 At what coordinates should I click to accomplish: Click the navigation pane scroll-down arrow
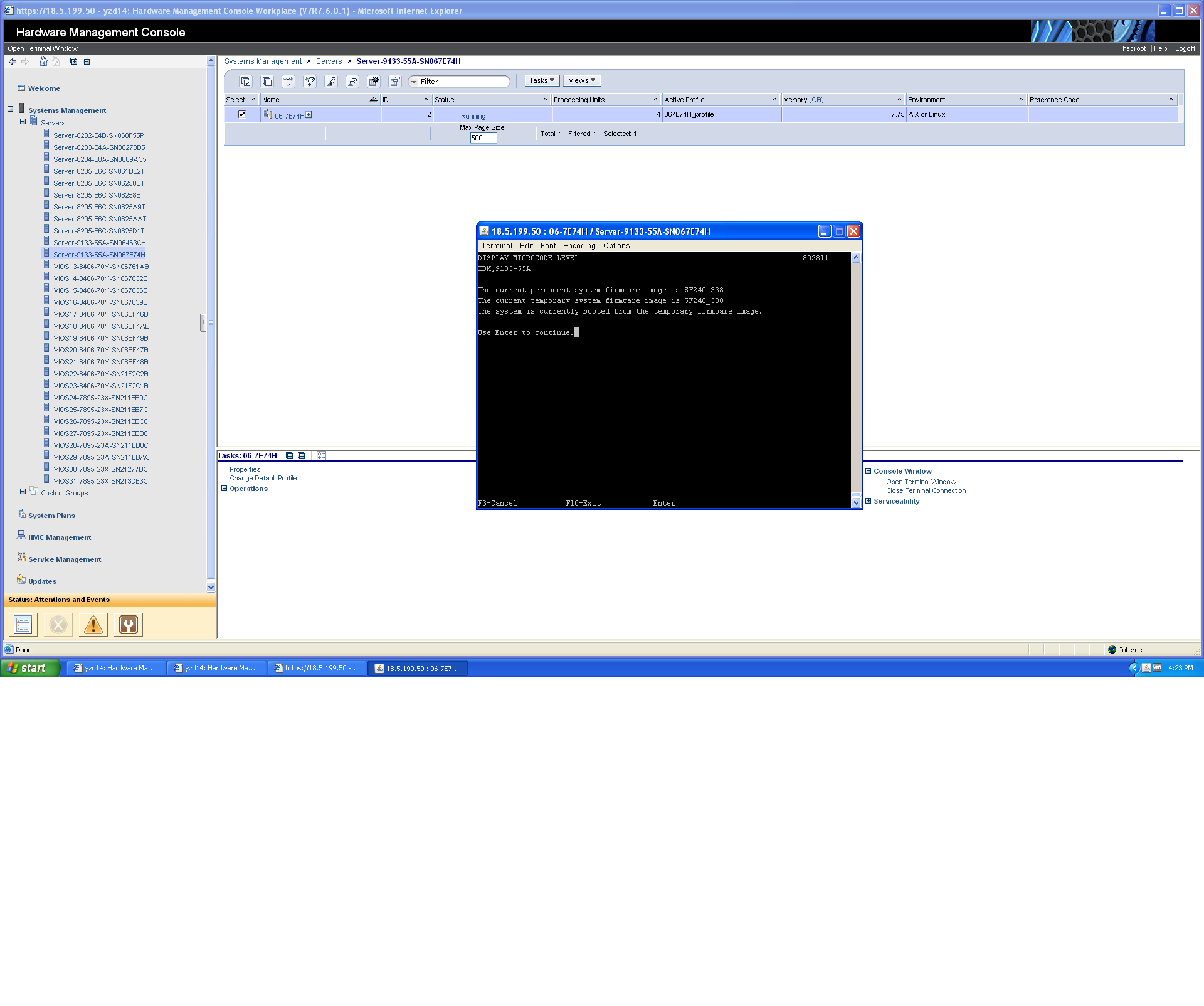pos(211,588)
